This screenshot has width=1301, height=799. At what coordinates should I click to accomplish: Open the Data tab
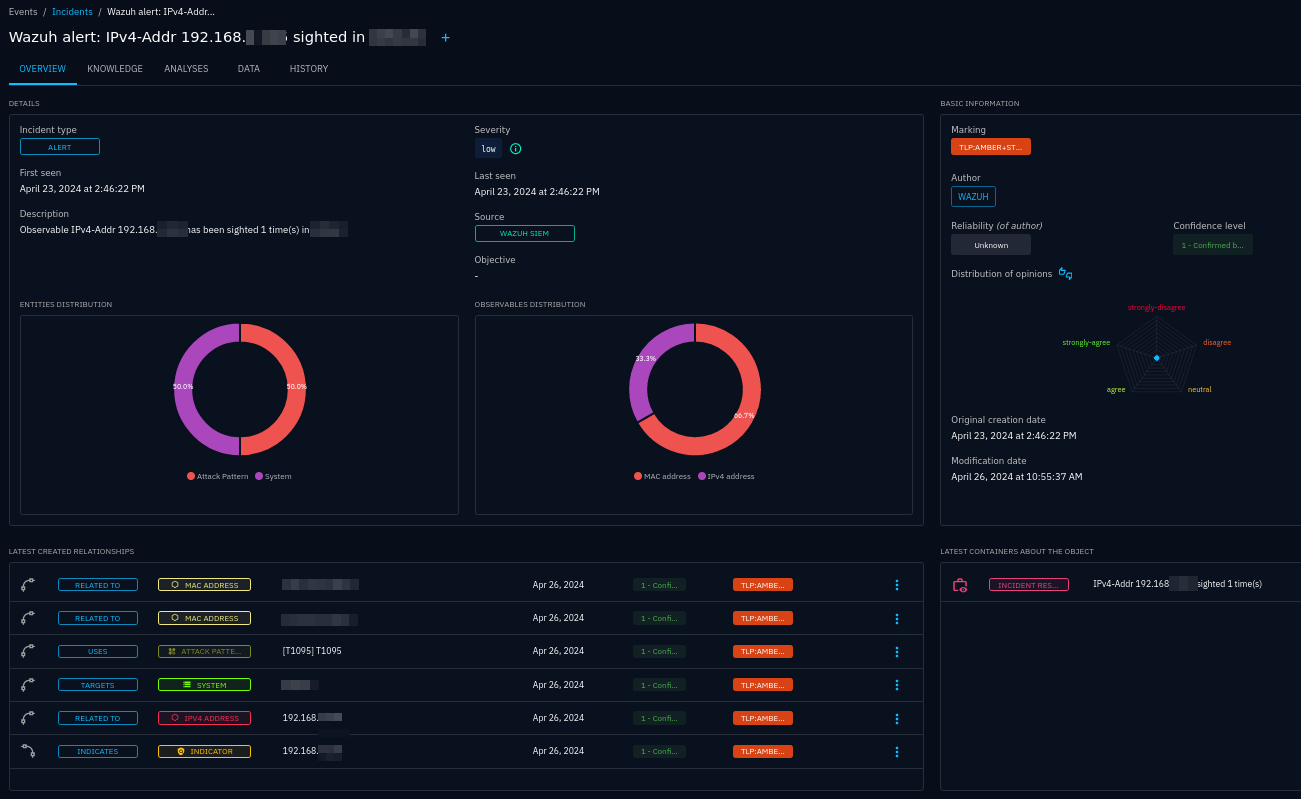pos(249,69)
